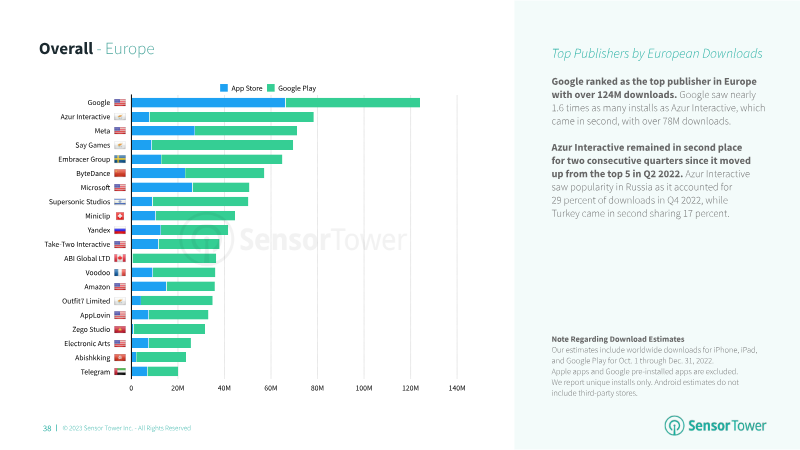
Task: Click Meta's green Google Play bar segment
Action: [245, 131]
